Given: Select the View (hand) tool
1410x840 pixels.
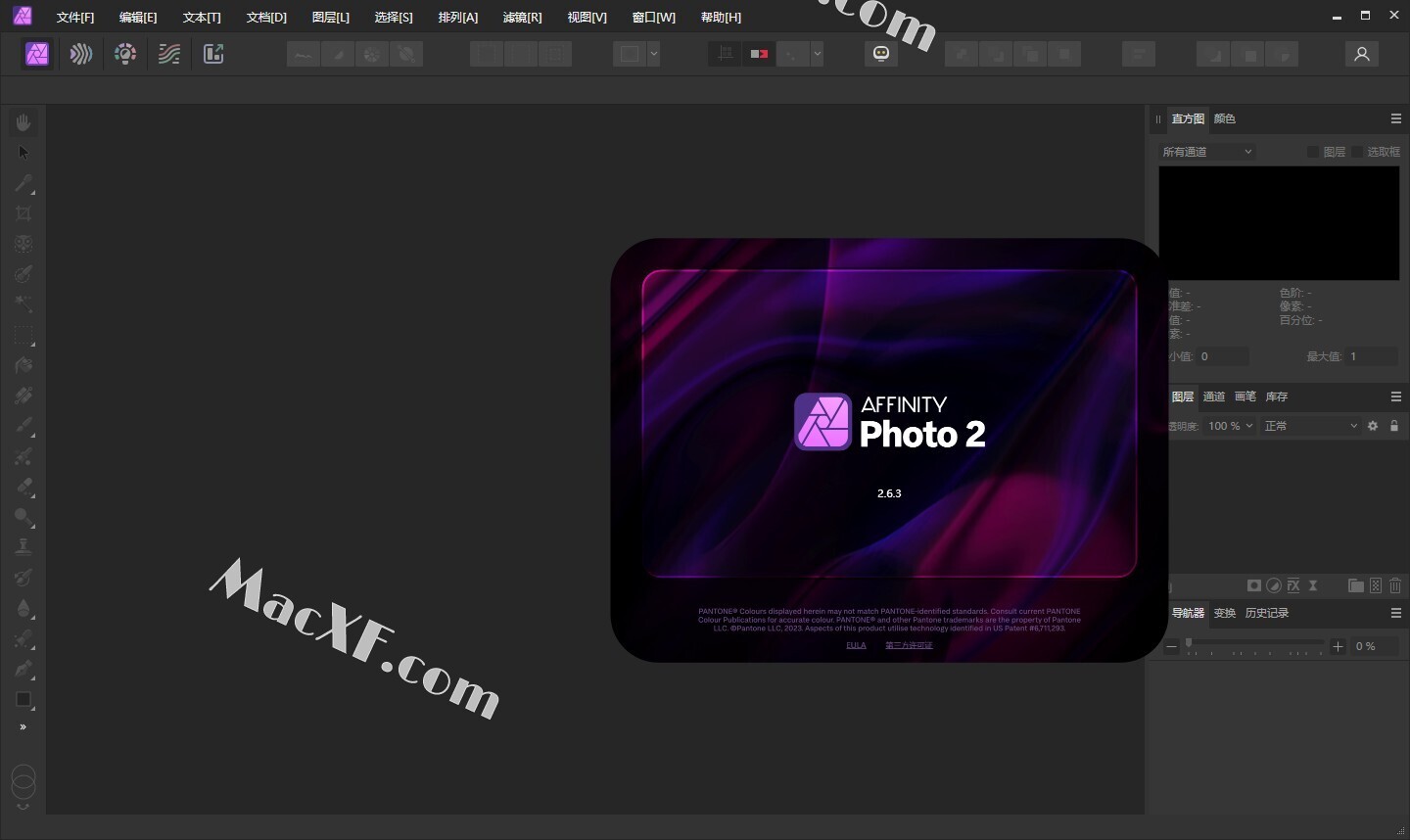Looking at the screenshot, I should 23,122.
